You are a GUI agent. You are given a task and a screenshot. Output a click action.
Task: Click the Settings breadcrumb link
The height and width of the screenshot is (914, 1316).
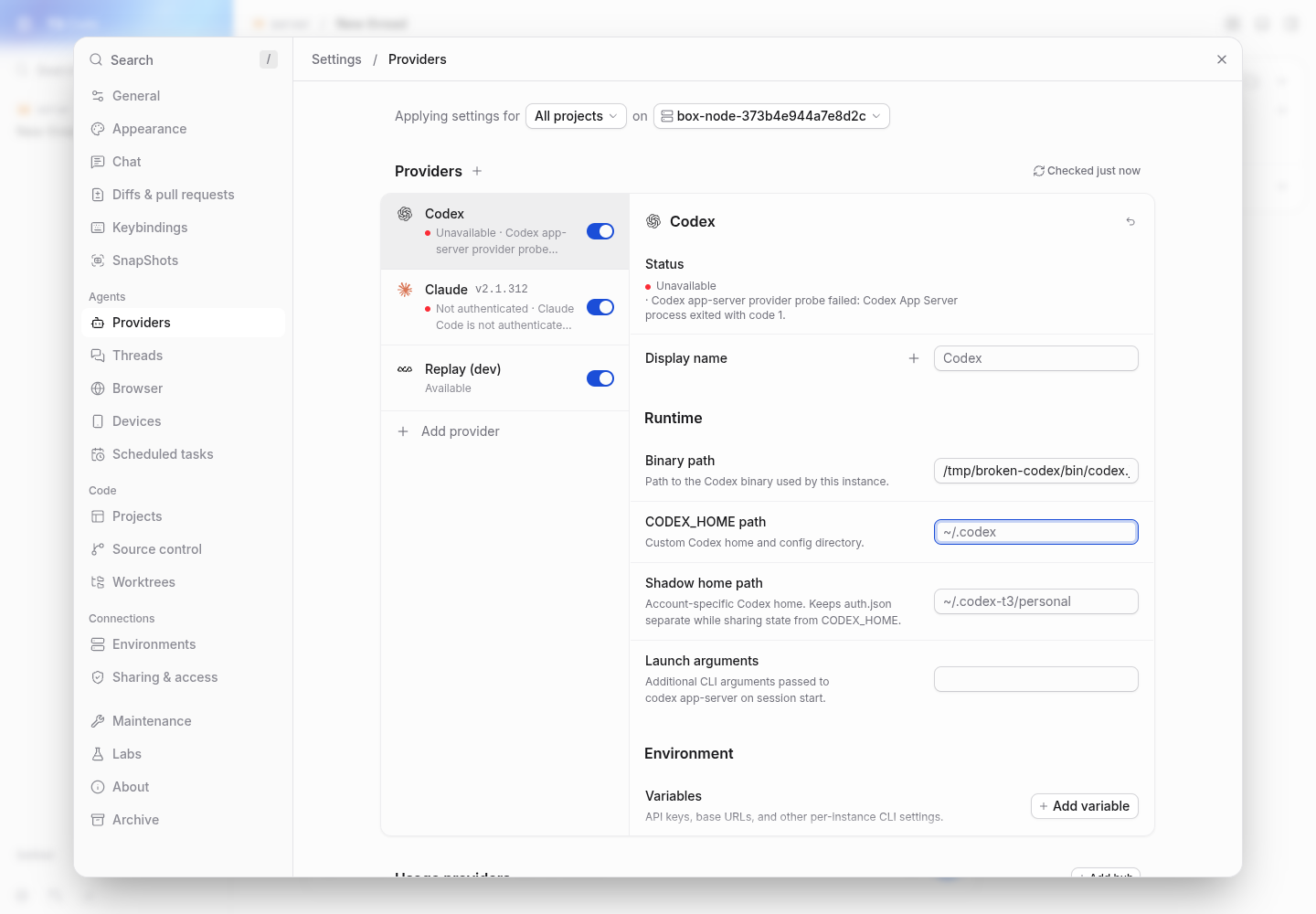[x=336, y=59]
